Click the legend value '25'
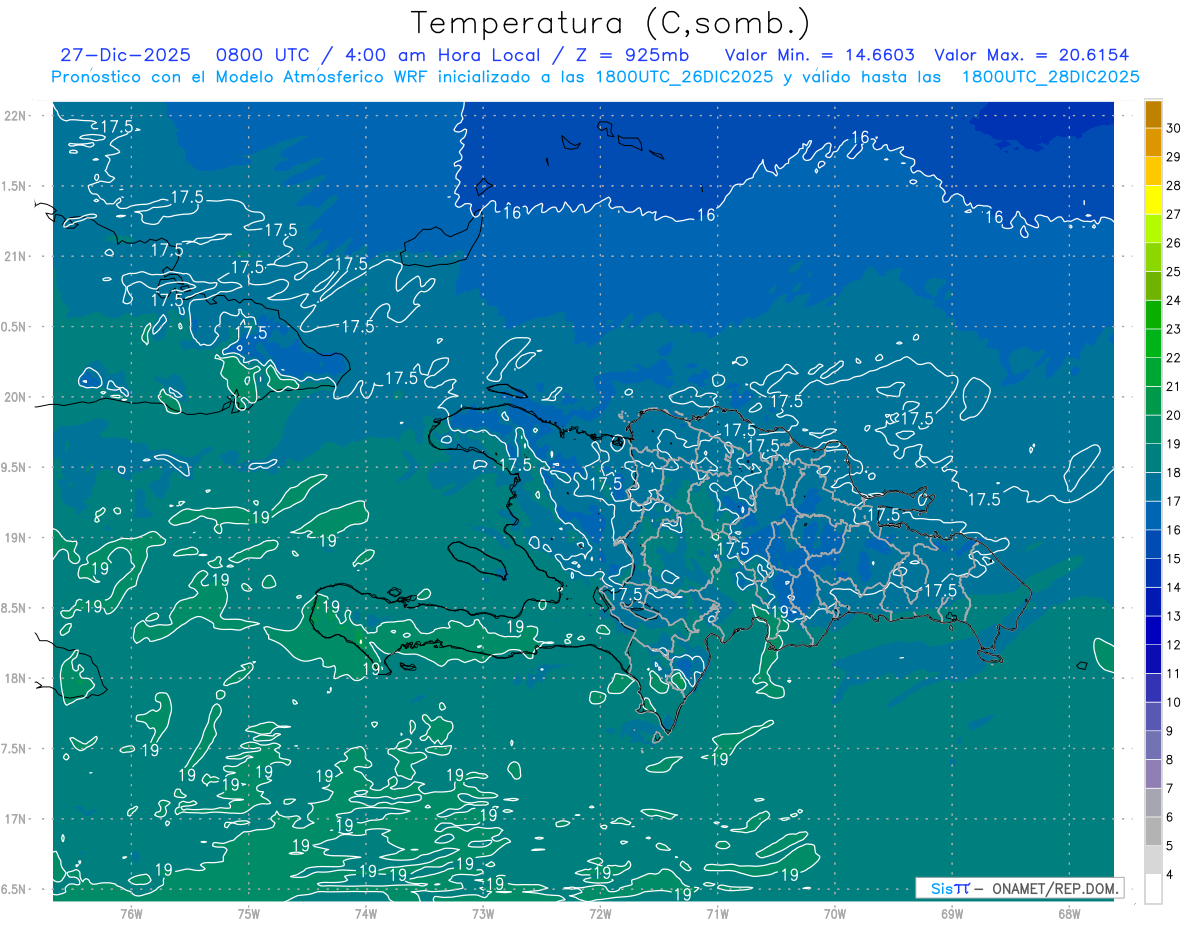Screen dimensions: 1200x927 coord(1174,271)
